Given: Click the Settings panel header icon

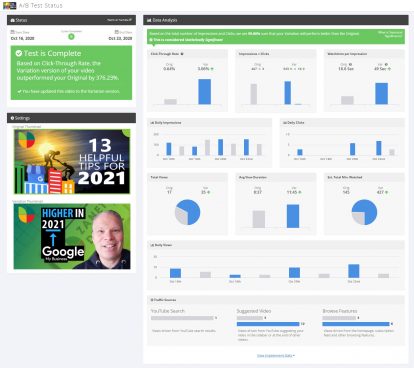Looking at the screenshot, I should click(x=12, y=118).
